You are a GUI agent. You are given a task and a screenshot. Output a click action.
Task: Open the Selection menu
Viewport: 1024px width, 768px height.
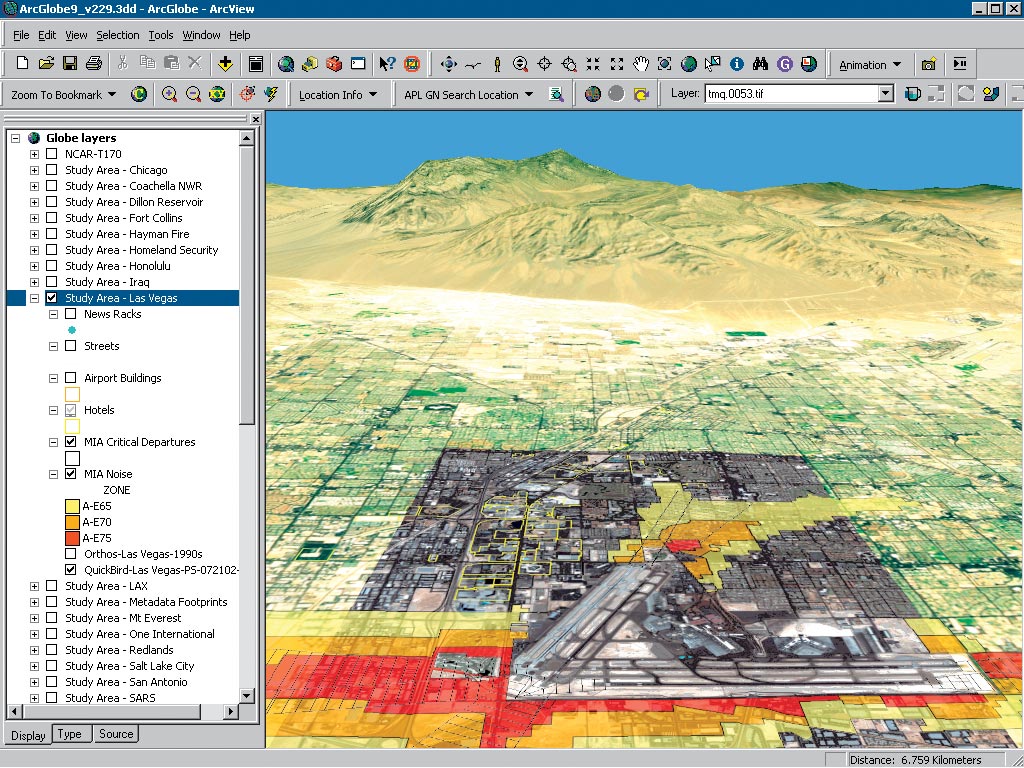pyautogui.click(x=117, y=35)
